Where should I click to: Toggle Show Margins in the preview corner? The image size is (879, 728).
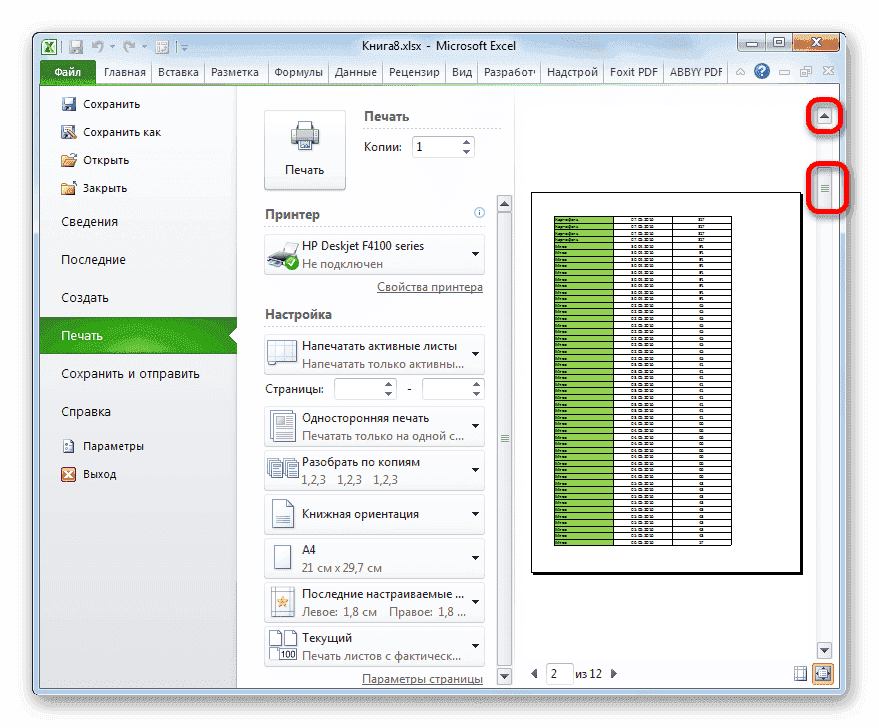click(x=800, y=674)
